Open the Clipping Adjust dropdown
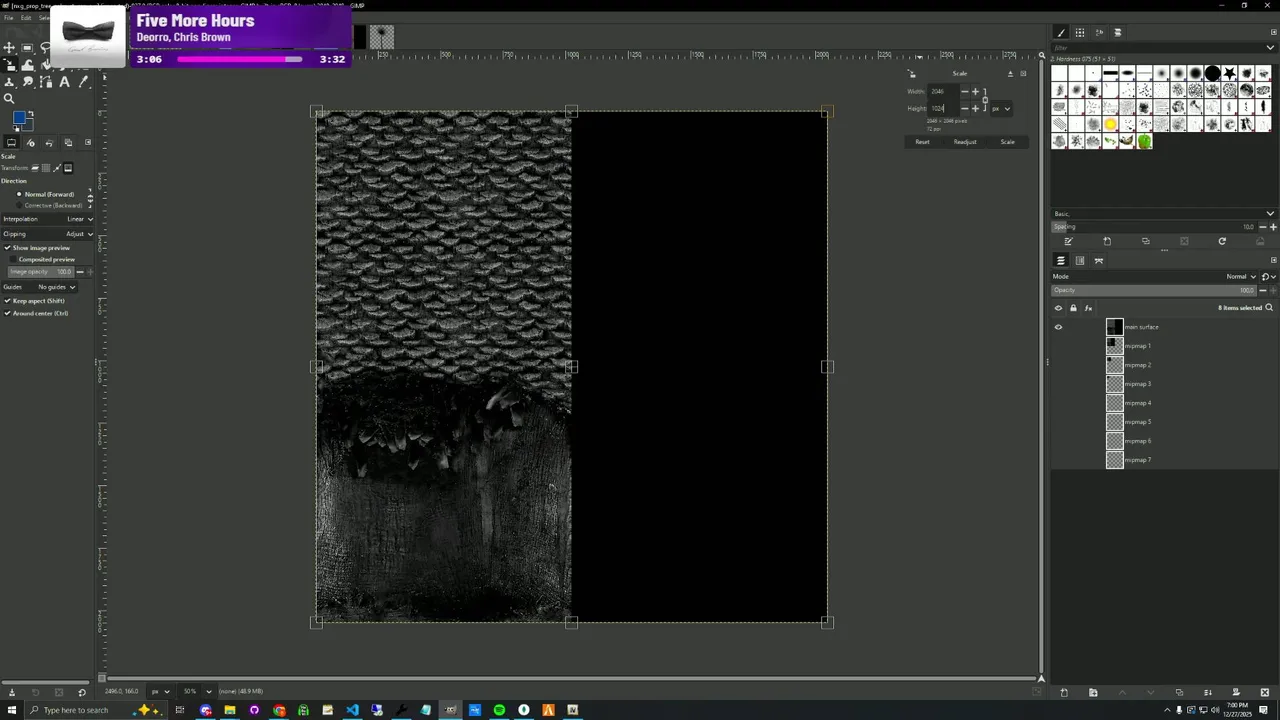Viewport: 1280px width, 720px height. click(x=47, y=234)
